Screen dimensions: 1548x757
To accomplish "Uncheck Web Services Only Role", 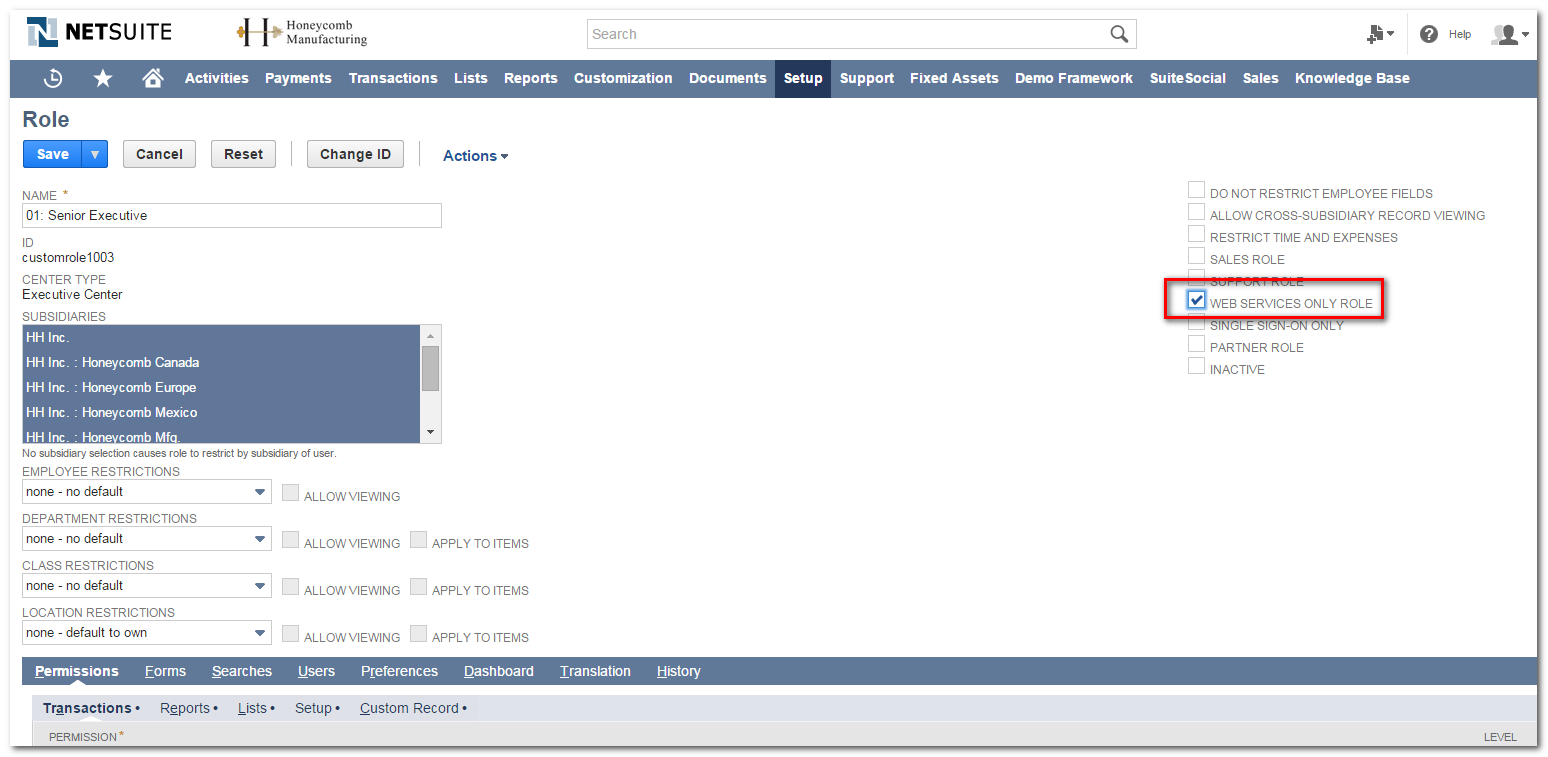I will [1196, 300].
